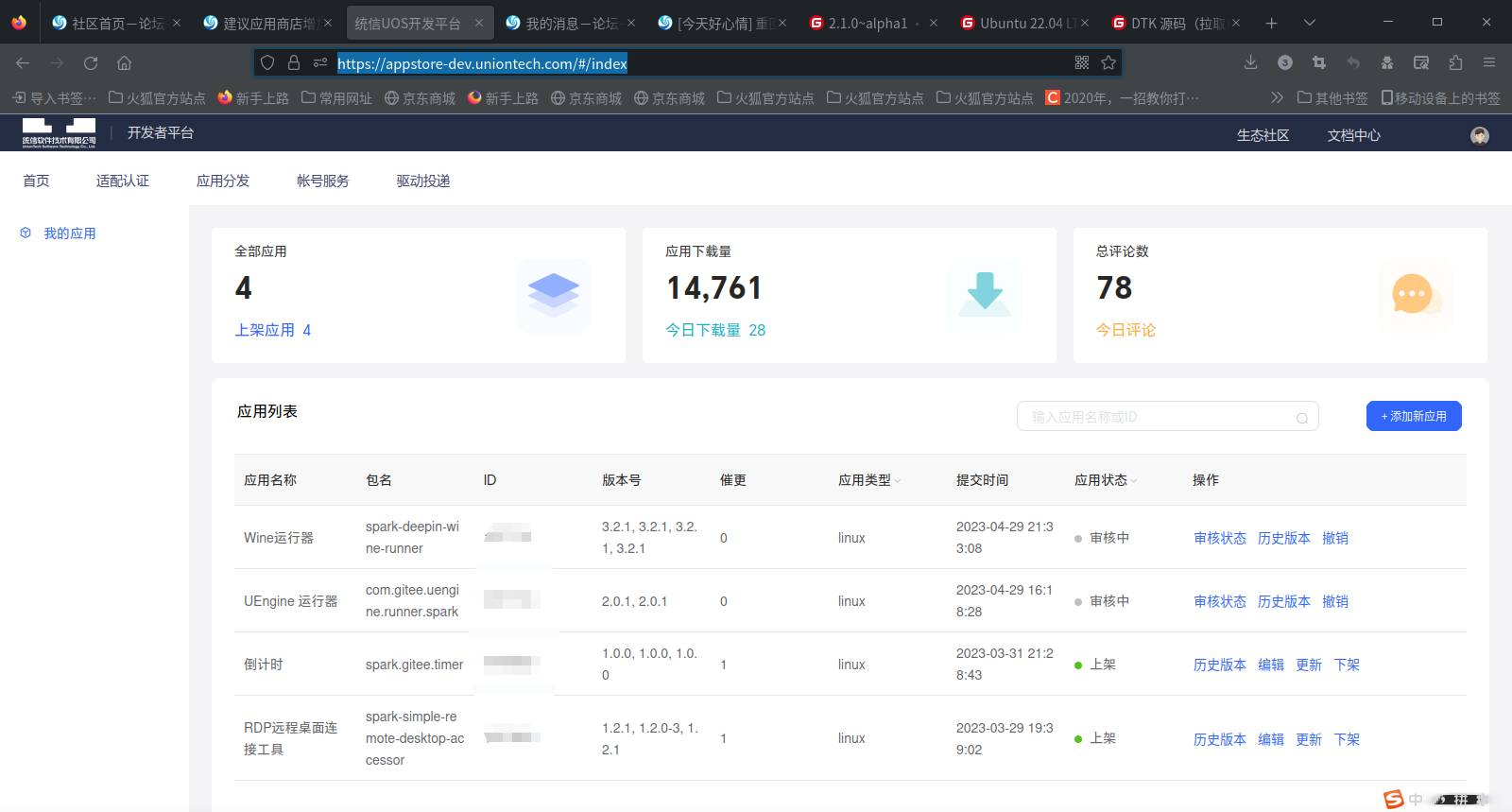
Task: Open the list all tabs dropdown
Action: 1309,23
